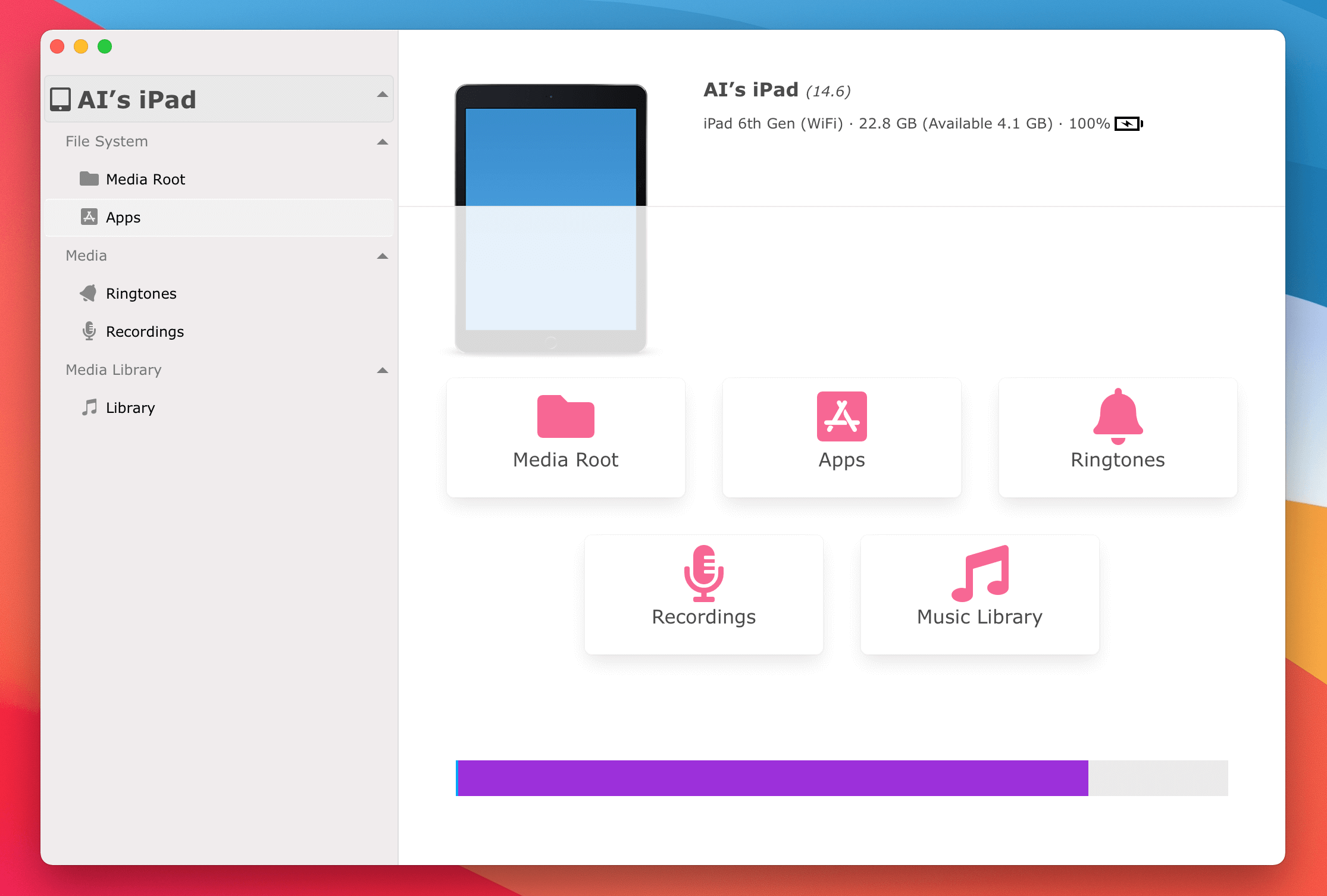Screen dimensions: 1327x896
Task: Click the iPad device image thumbnail
Action: click(x=551, y=219)
